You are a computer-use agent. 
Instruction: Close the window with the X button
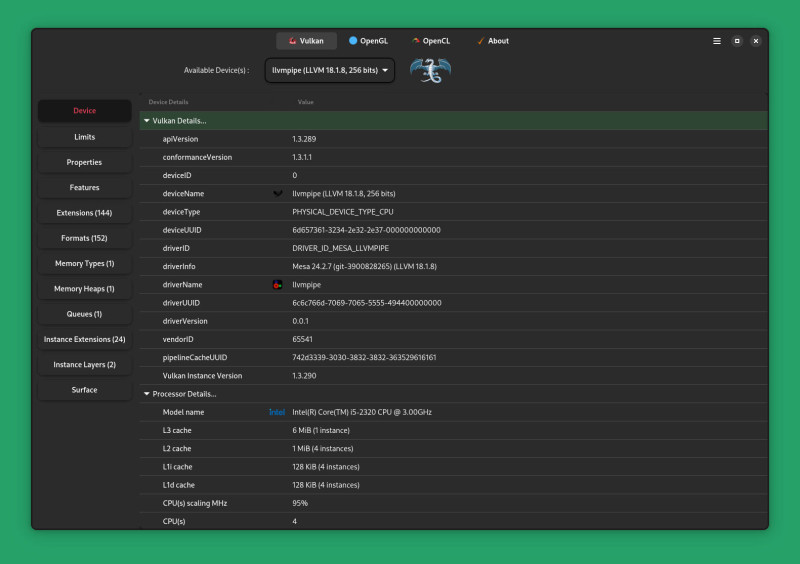click(756, 41)
